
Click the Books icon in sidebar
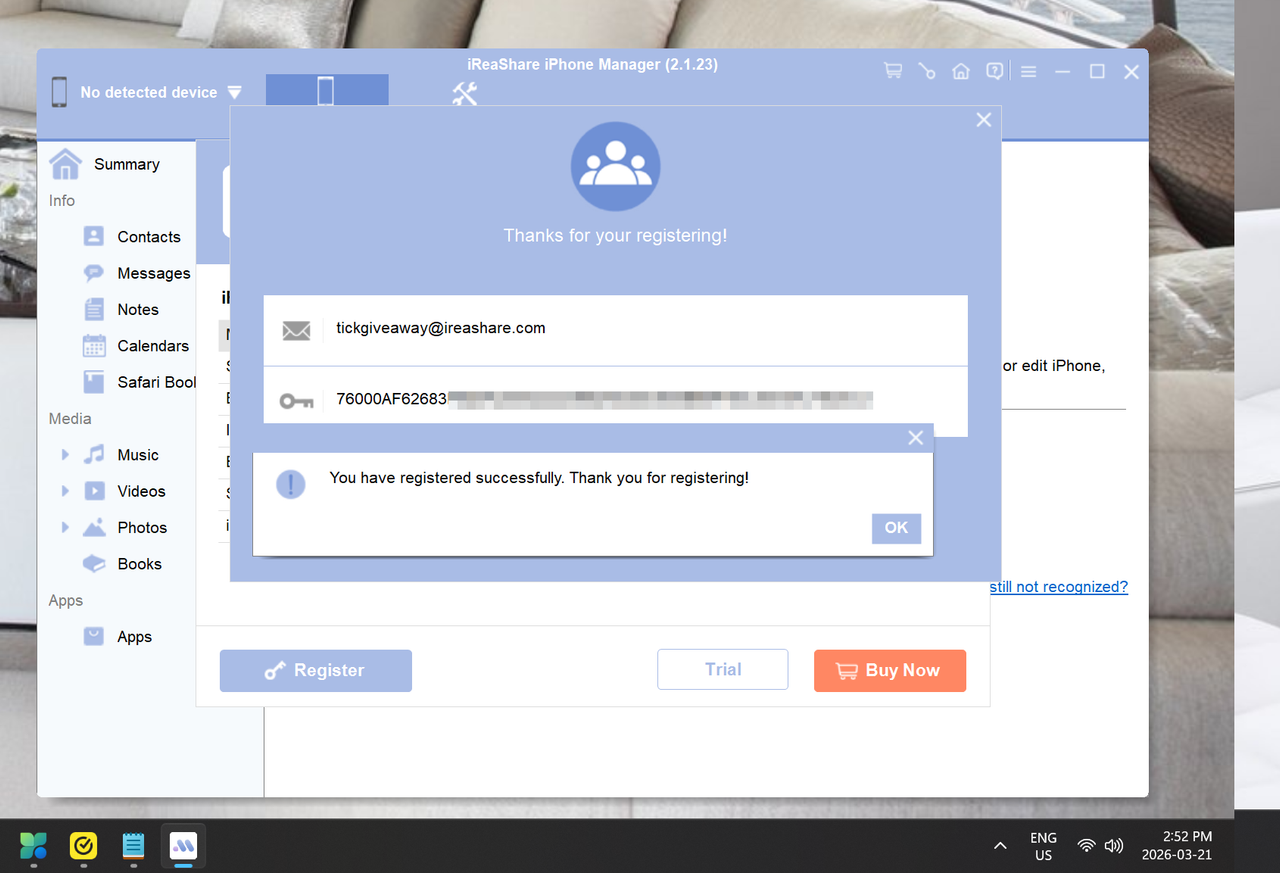[94, 564]
